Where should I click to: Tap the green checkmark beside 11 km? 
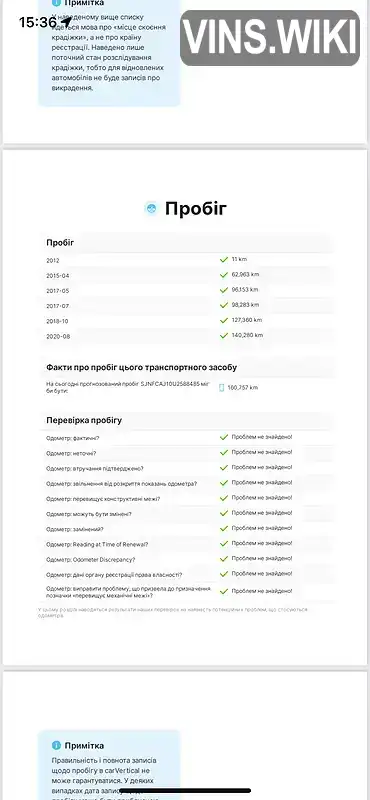click(224, 260)
